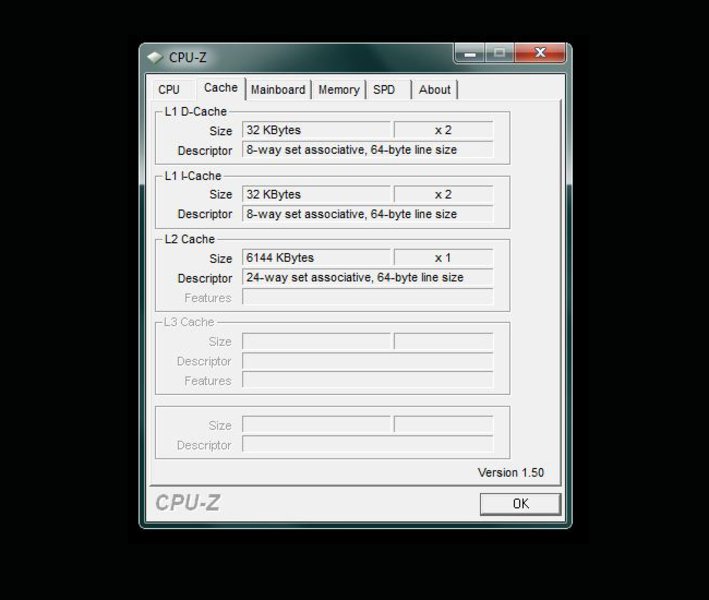Go to the Memory tab
709x600 pixels.
[339, 90]
